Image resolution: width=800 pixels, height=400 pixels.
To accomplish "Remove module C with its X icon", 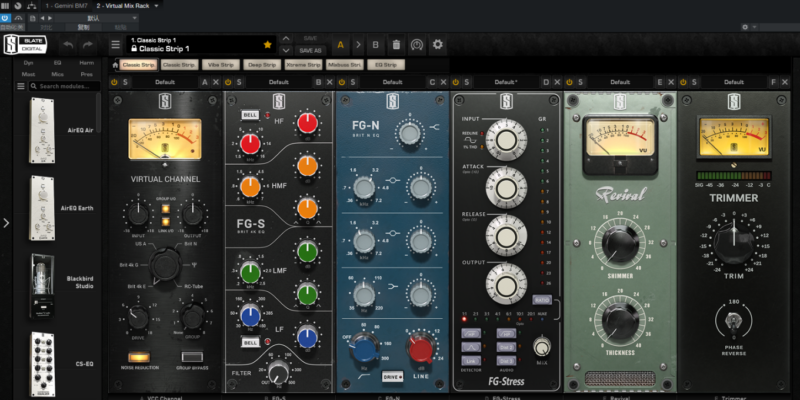I will pos(443,82).
